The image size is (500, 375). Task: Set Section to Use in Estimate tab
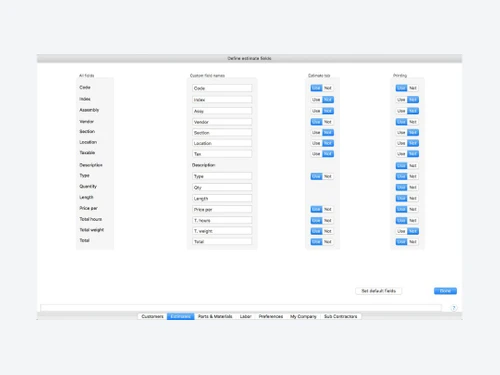tap(316, 133)
